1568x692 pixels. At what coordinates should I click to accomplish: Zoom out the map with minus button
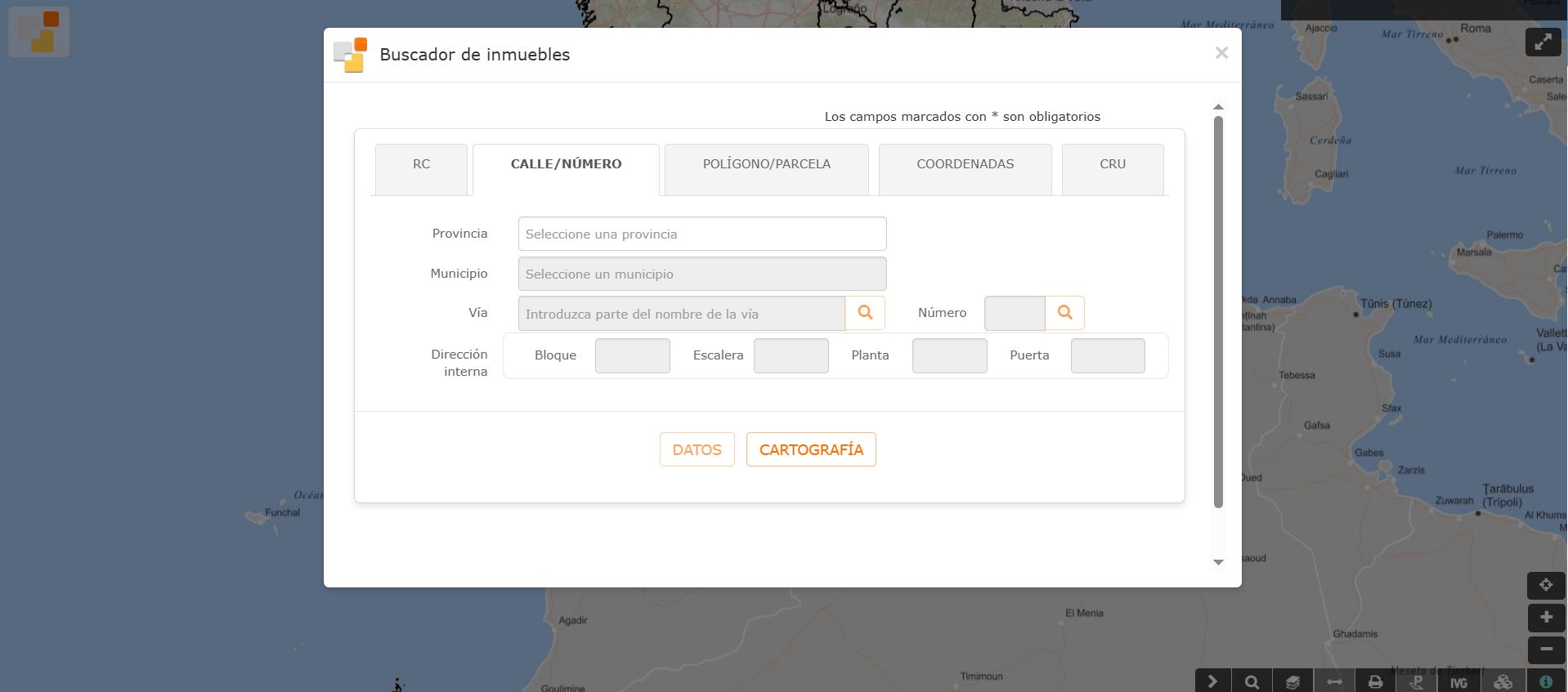coord(1545,650)
